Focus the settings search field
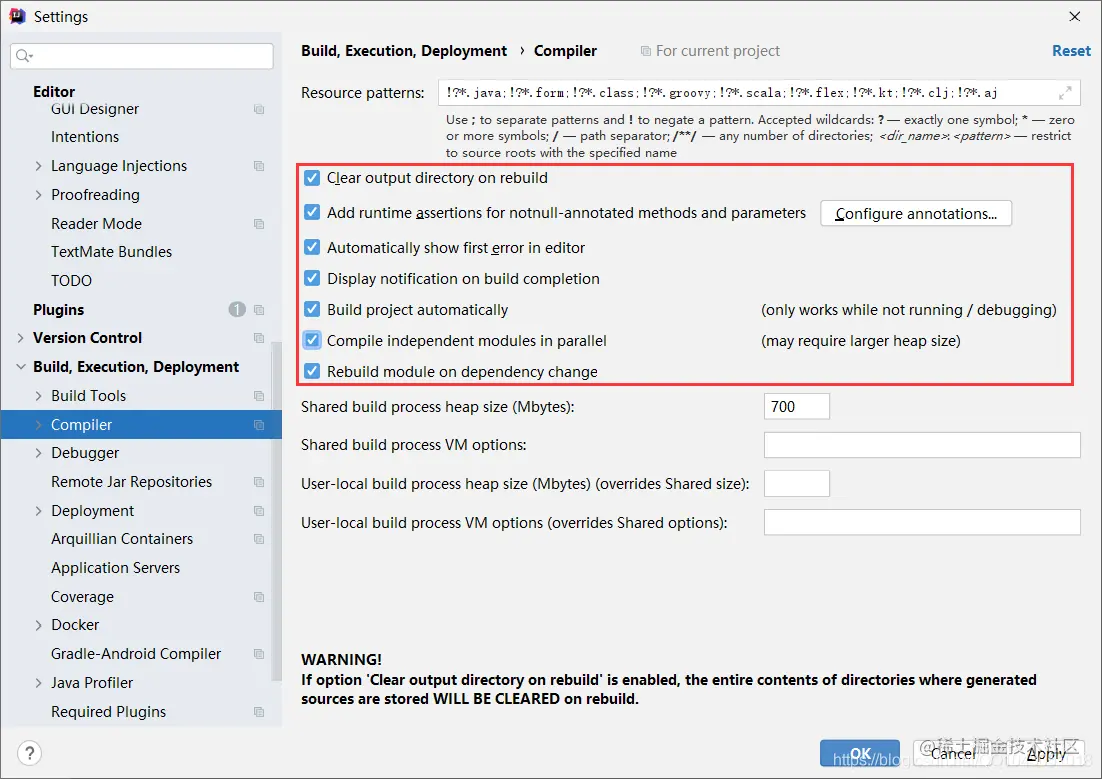The width and height of the screenshot is (1102, 779). click(142, 56)
